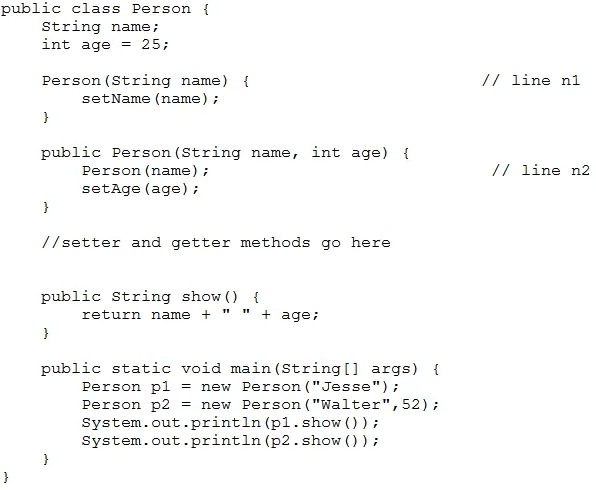
Task: Click the public static void main header
Action: [240, 369]
